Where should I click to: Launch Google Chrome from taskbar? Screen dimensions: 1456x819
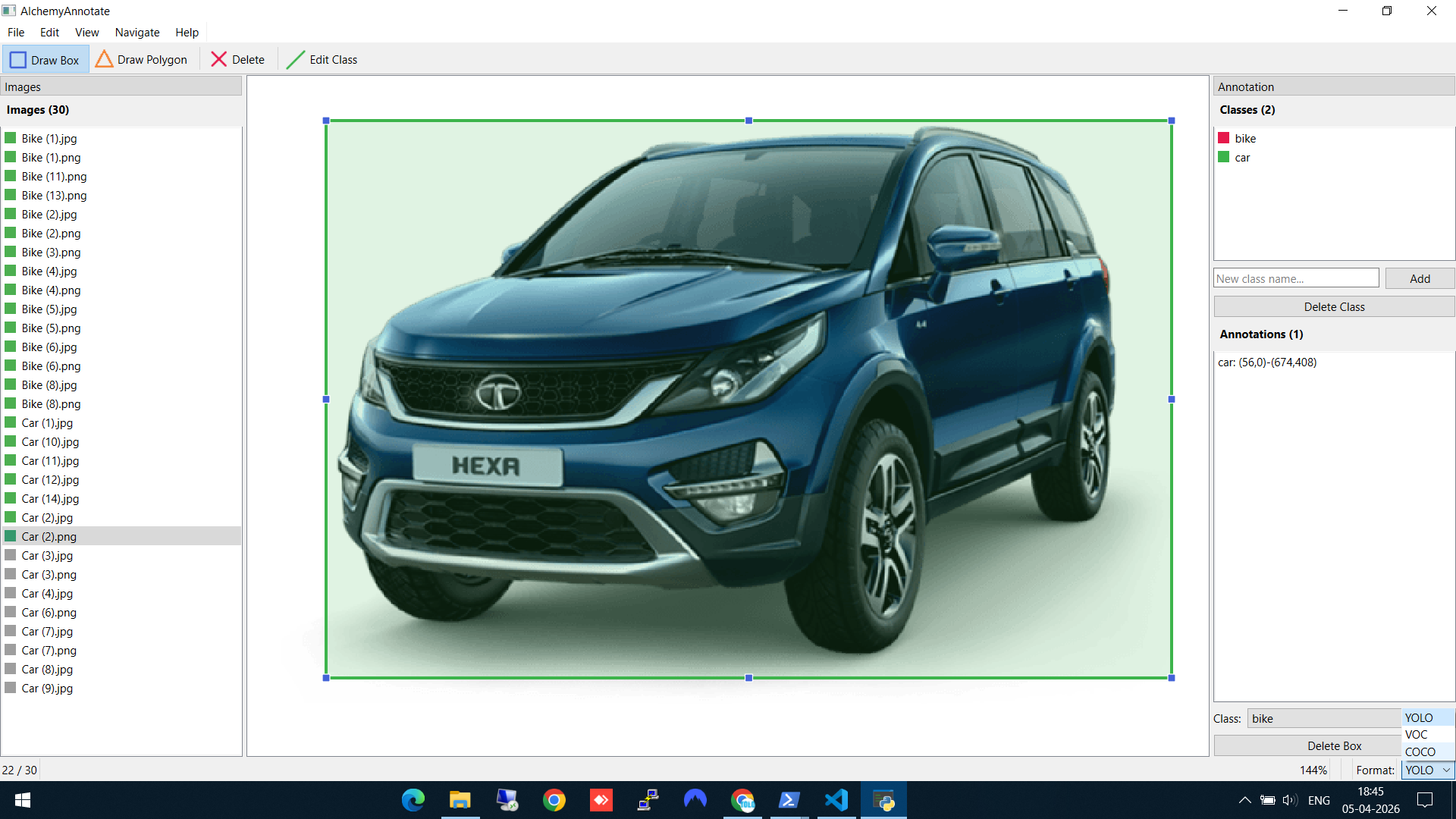coord(554,800)
